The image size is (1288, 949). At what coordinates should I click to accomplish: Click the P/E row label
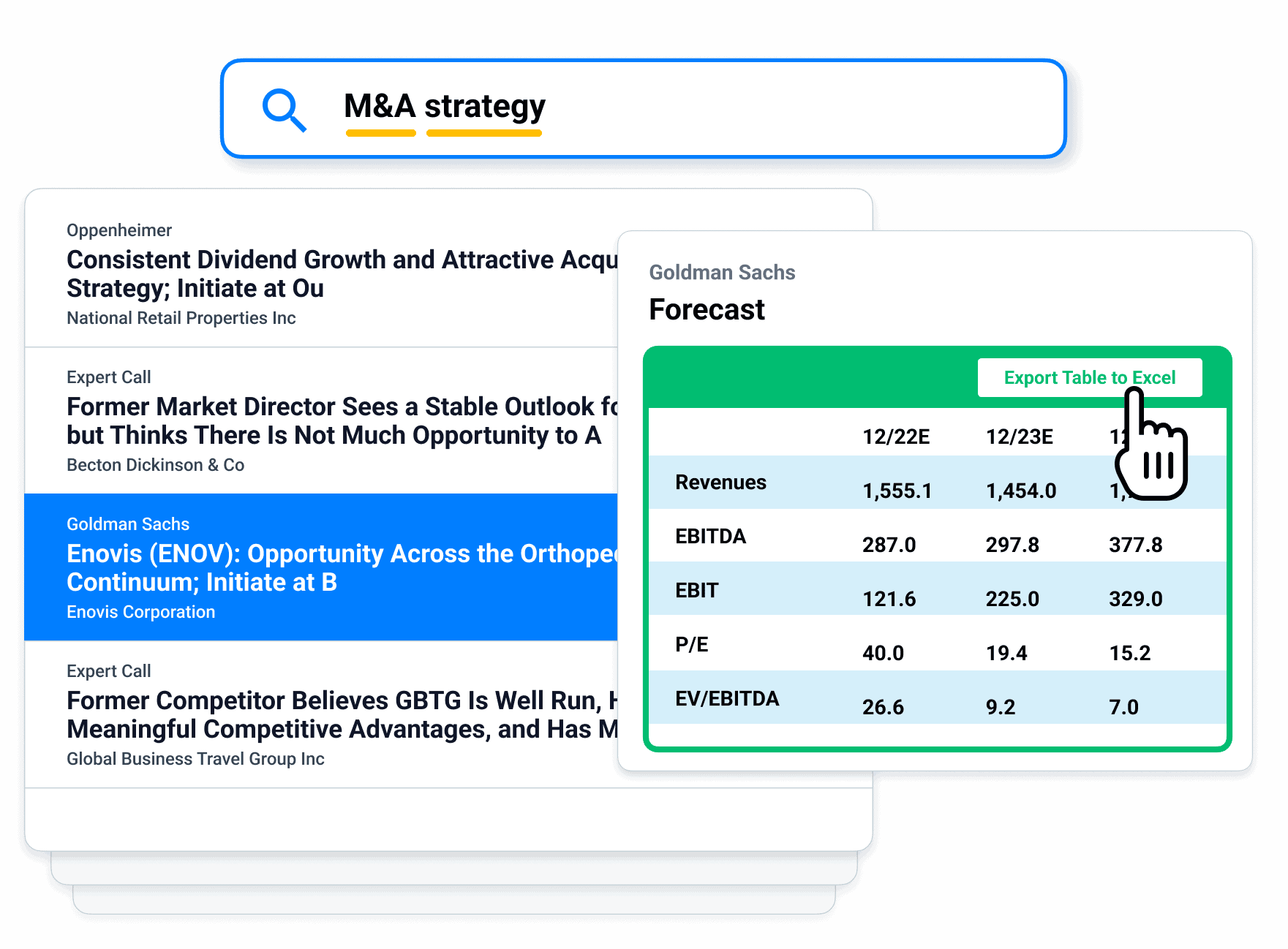point(692,645)
